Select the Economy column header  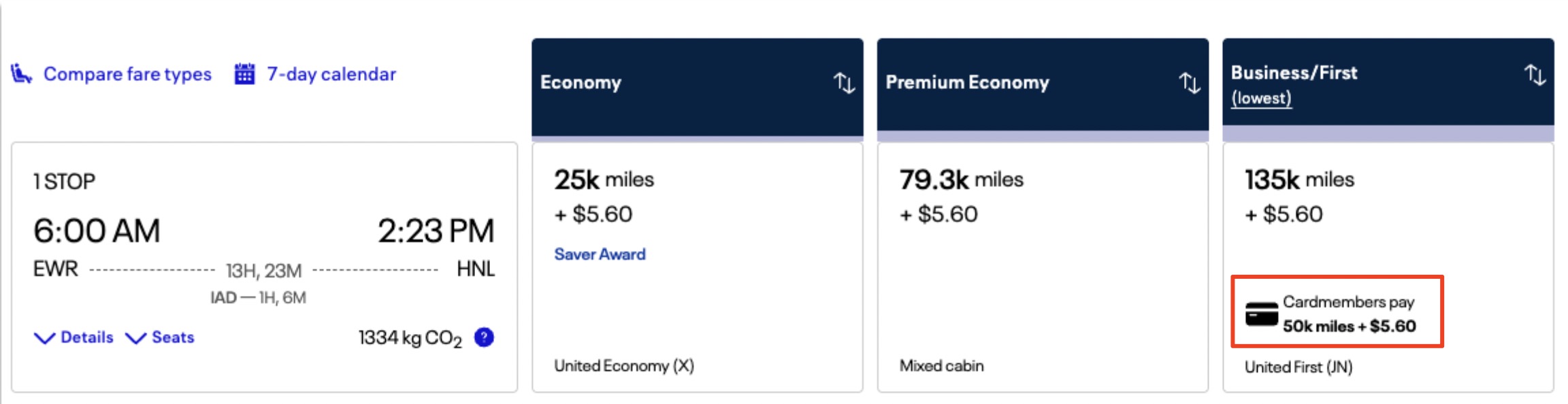coord(581,82)
